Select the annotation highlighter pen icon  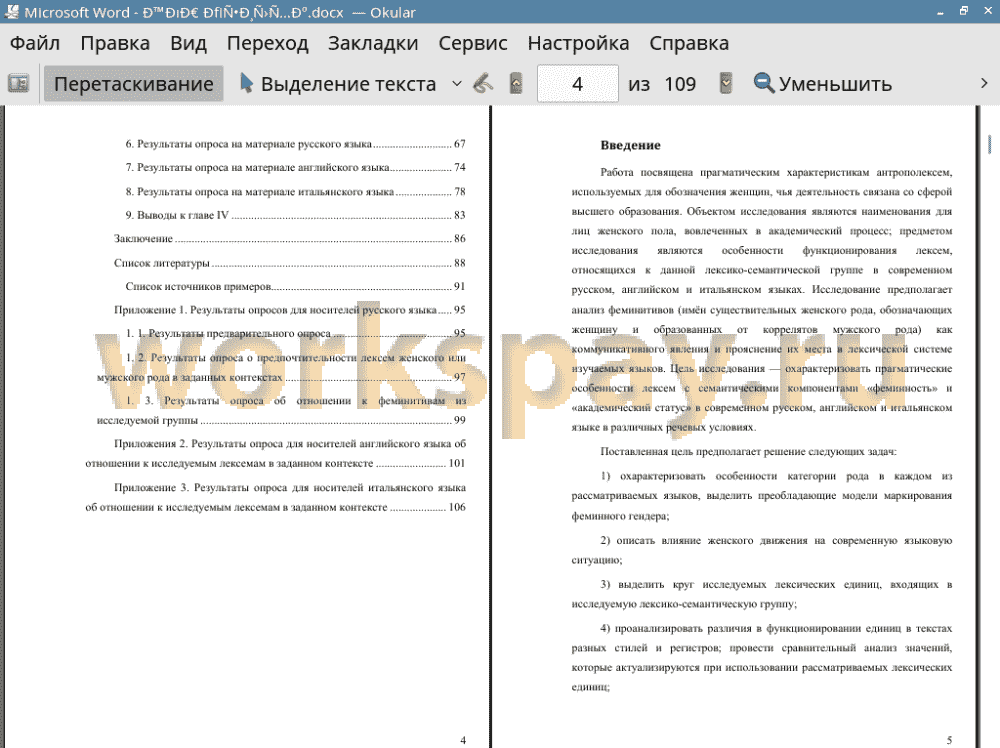[483, 84]
